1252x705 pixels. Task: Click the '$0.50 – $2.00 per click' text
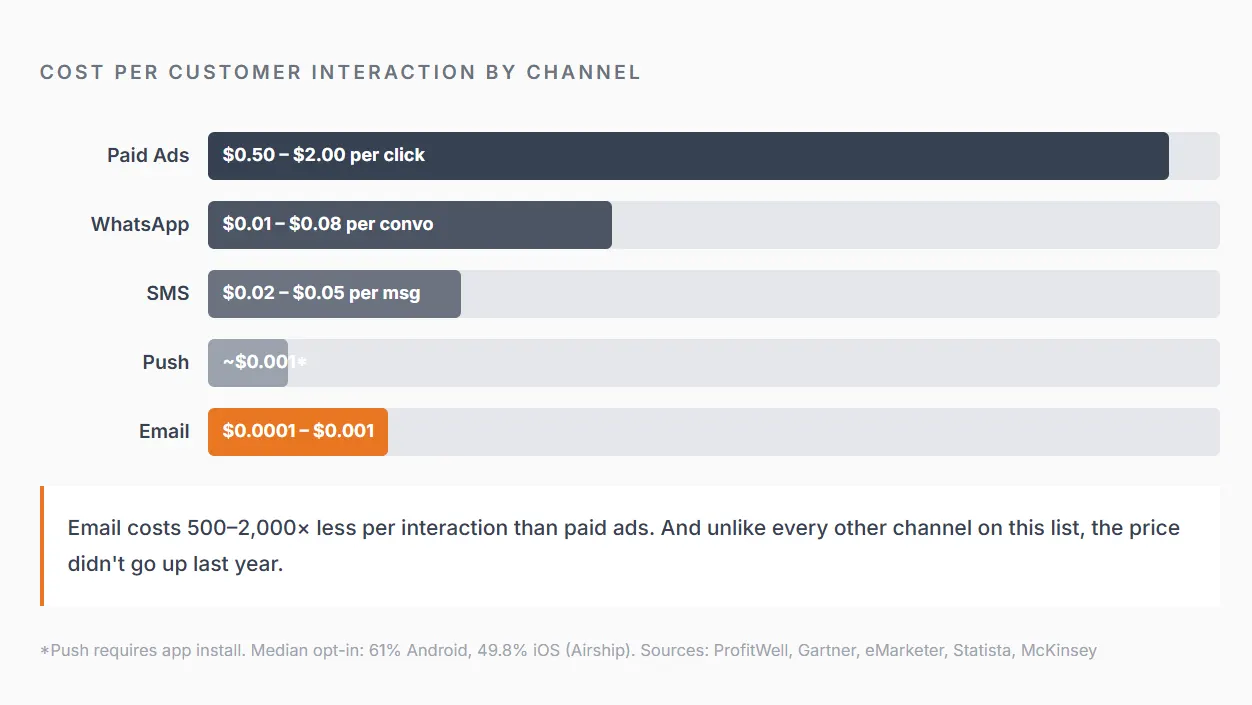click(324, 155)
